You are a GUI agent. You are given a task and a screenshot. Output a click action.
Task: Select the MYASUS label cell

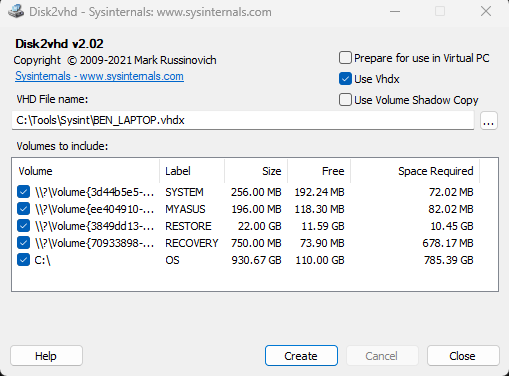click(185, 209)
